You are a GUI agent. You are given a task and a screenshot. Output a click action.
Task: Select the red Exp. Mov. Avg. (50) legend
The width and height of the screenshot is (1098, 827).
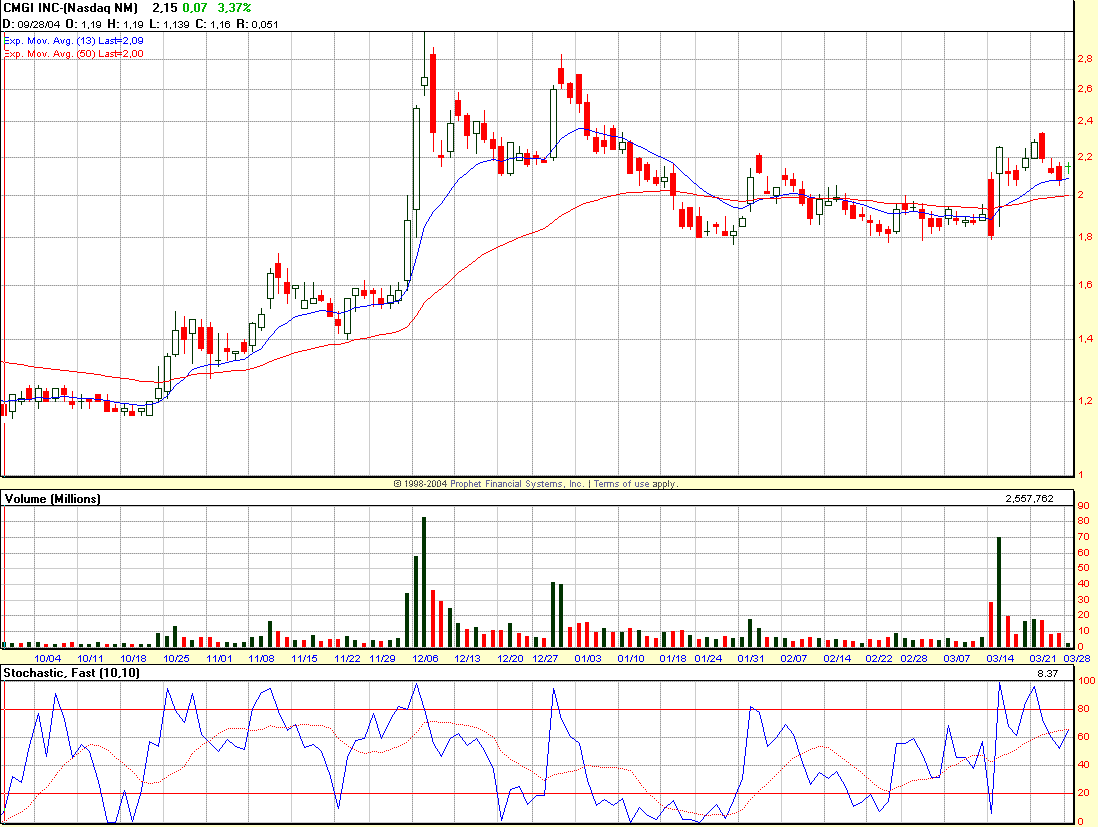coord(73,54)
